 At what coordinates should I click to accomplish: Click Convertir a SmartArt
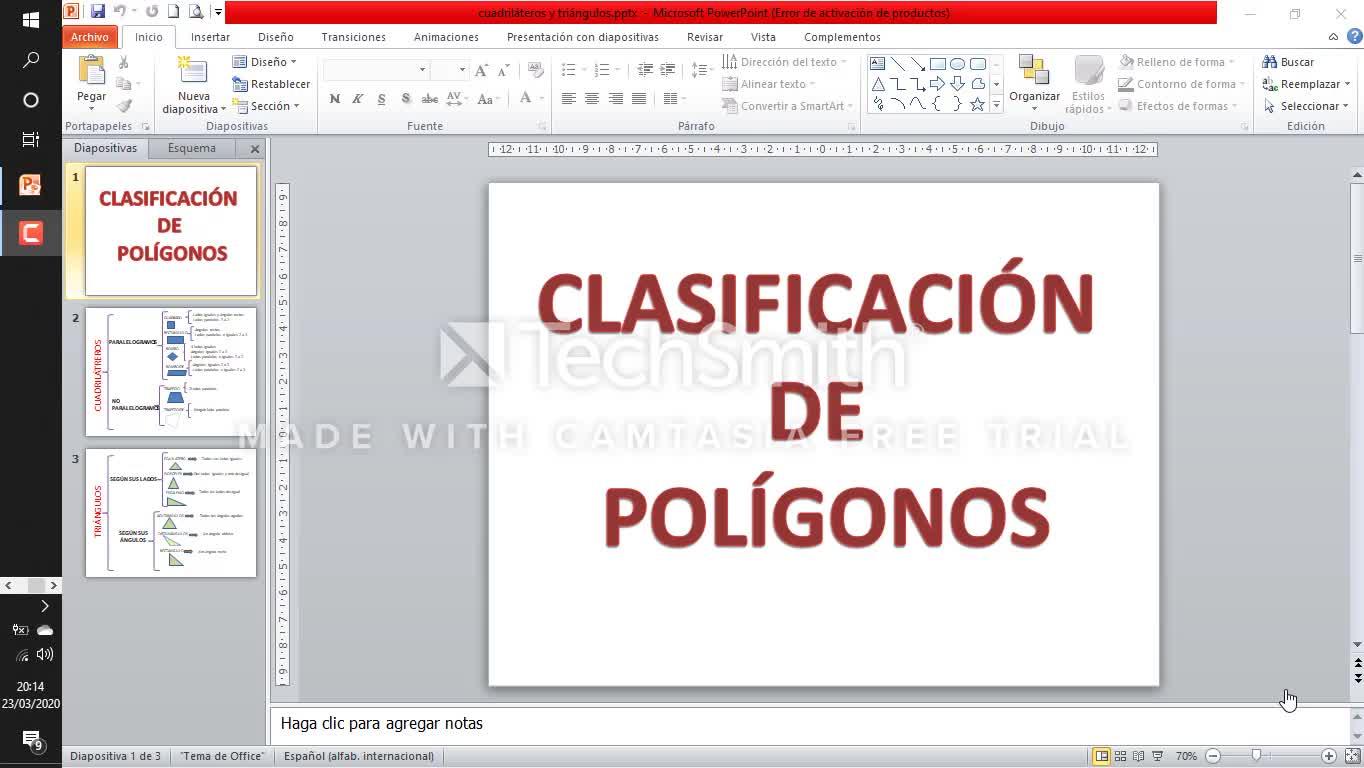point(787,106)
